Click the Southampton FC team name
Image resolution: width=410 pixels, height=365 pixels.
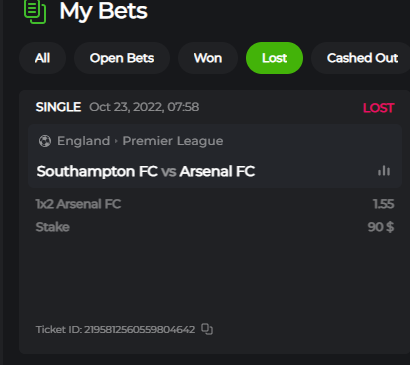click(97, 171)
